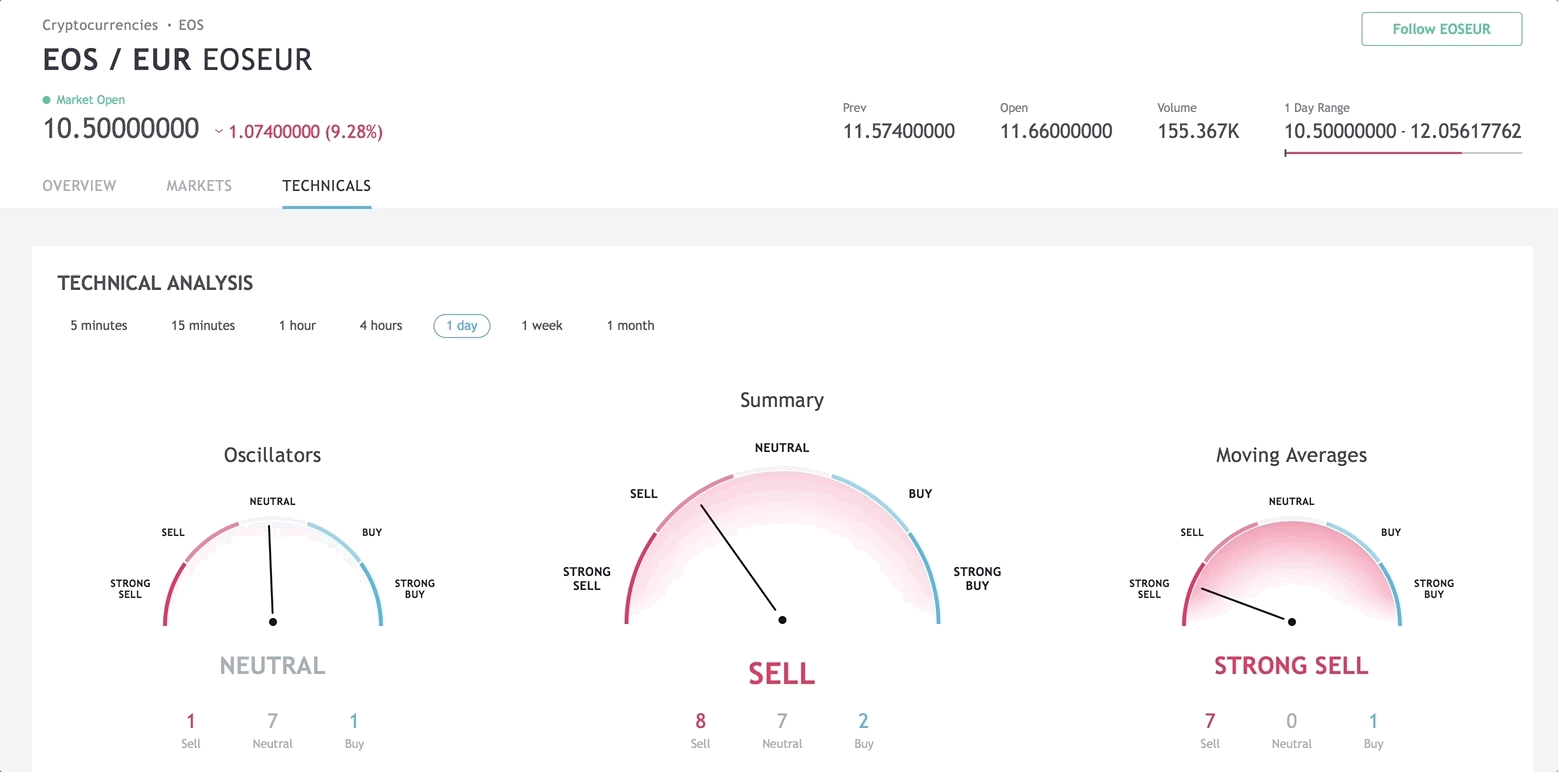Image resolution: width=1558 pixels, height=772 pixels.
Task: Select the Technicals tab
Action: point(326,186)
